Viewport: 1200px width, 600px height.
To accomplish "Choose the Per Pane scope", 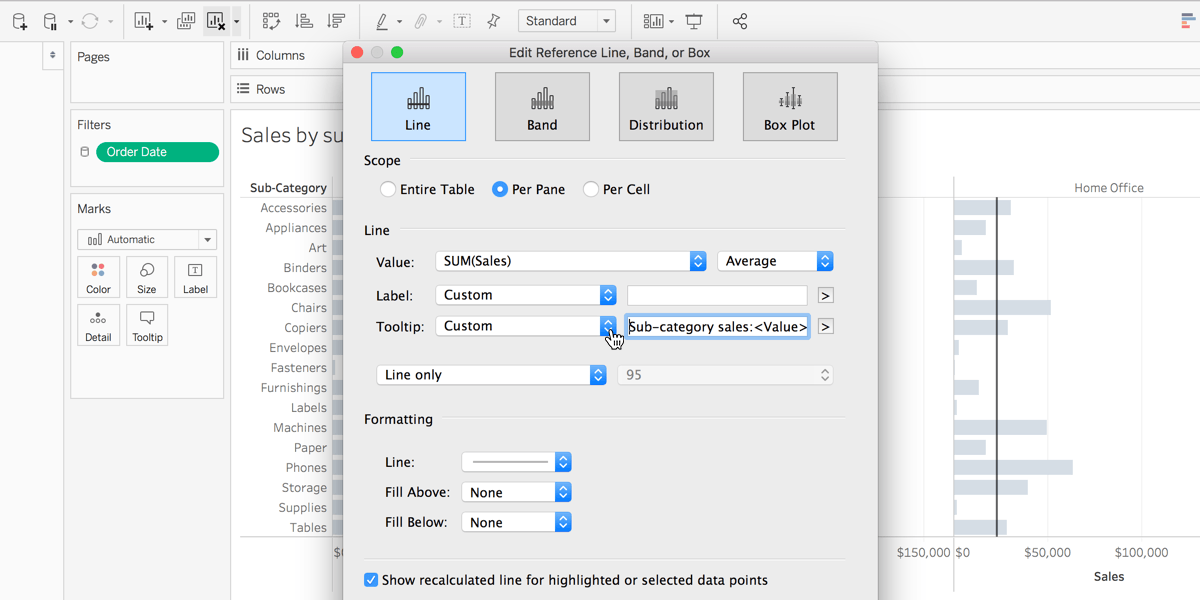I will pyautogui.click(x=500, y=189).
